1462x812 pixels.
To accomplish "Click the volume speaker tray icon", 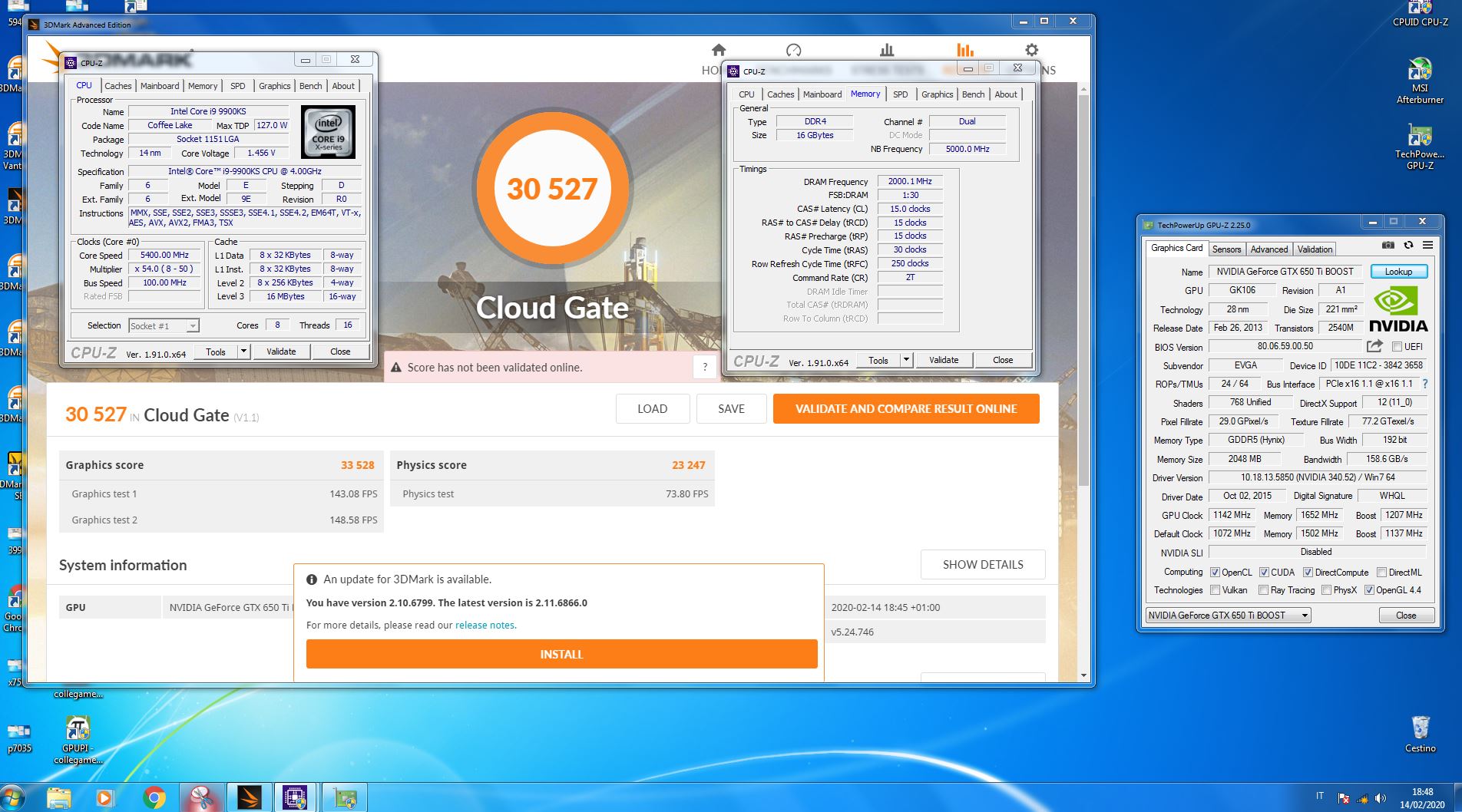I will (x=1380, y=798).
